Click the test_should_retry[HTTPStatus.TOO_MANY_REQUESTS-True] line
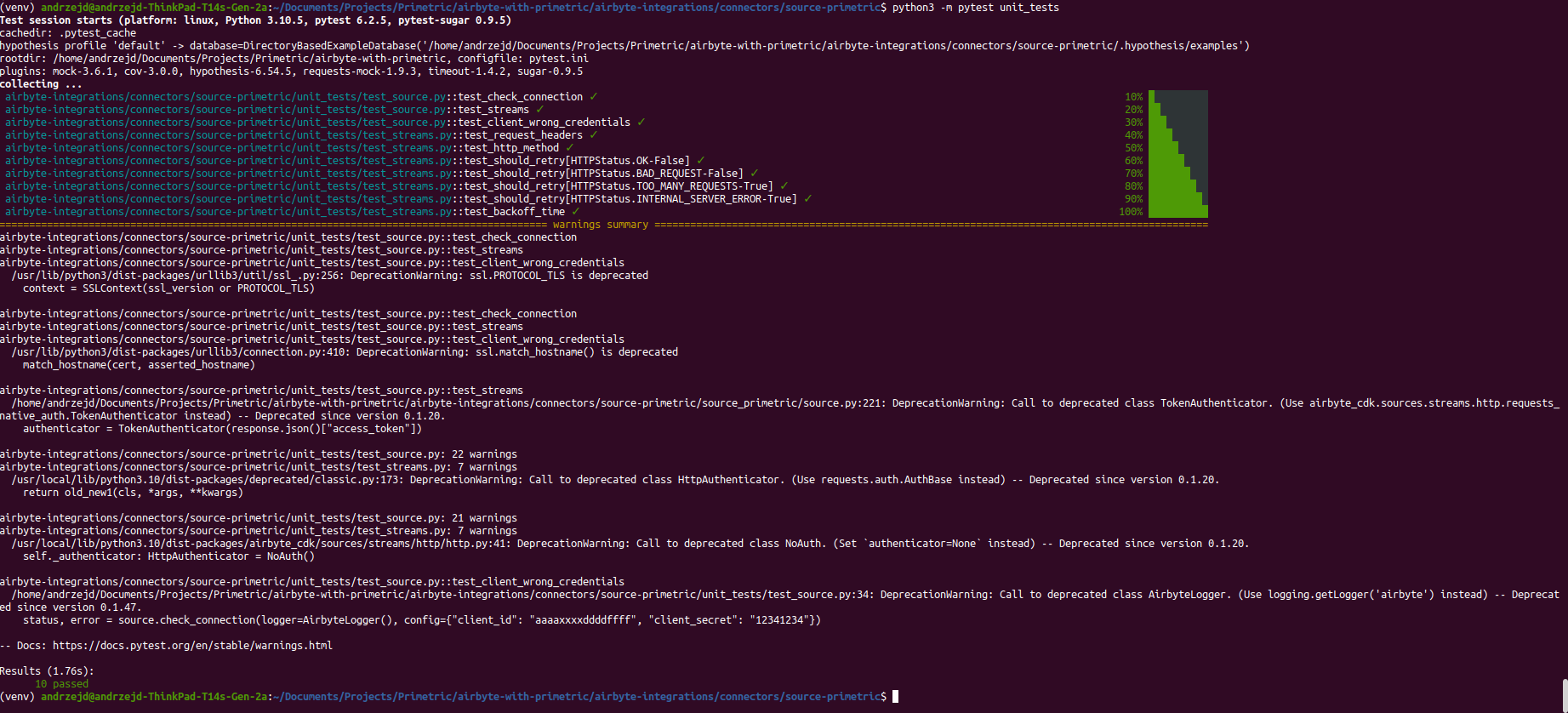The height and width of the screenshot is (713, 1568). (x=396, y=186)
